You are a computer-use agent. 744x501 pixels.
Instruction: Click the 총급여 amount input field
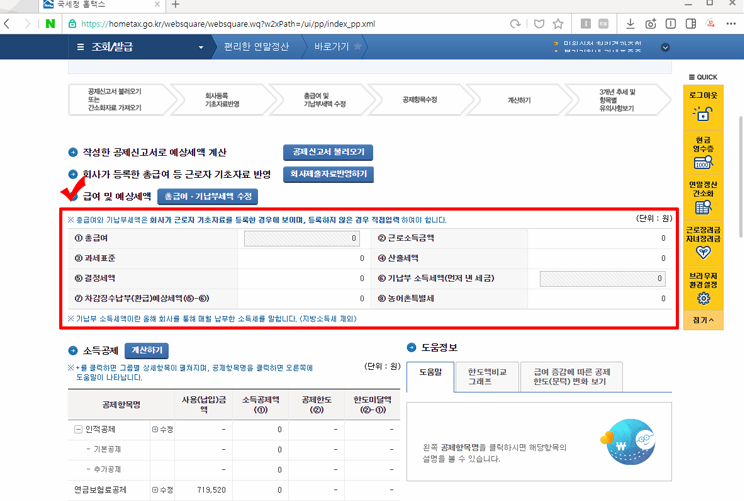pos(301,239)
